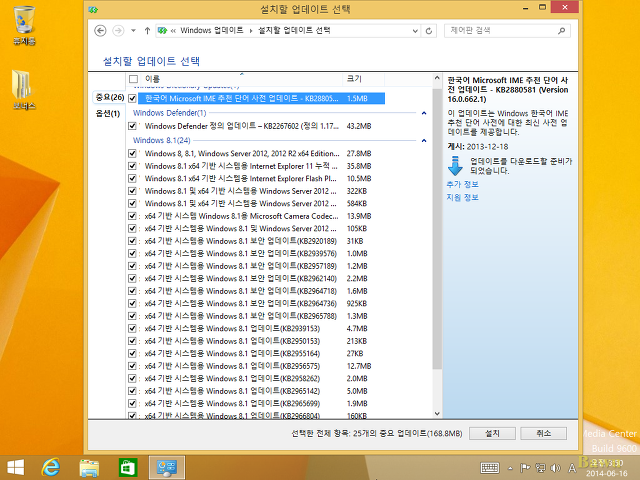Select update KB2939153 row
This screenshot has height=480, width=640.
(256, 329)
